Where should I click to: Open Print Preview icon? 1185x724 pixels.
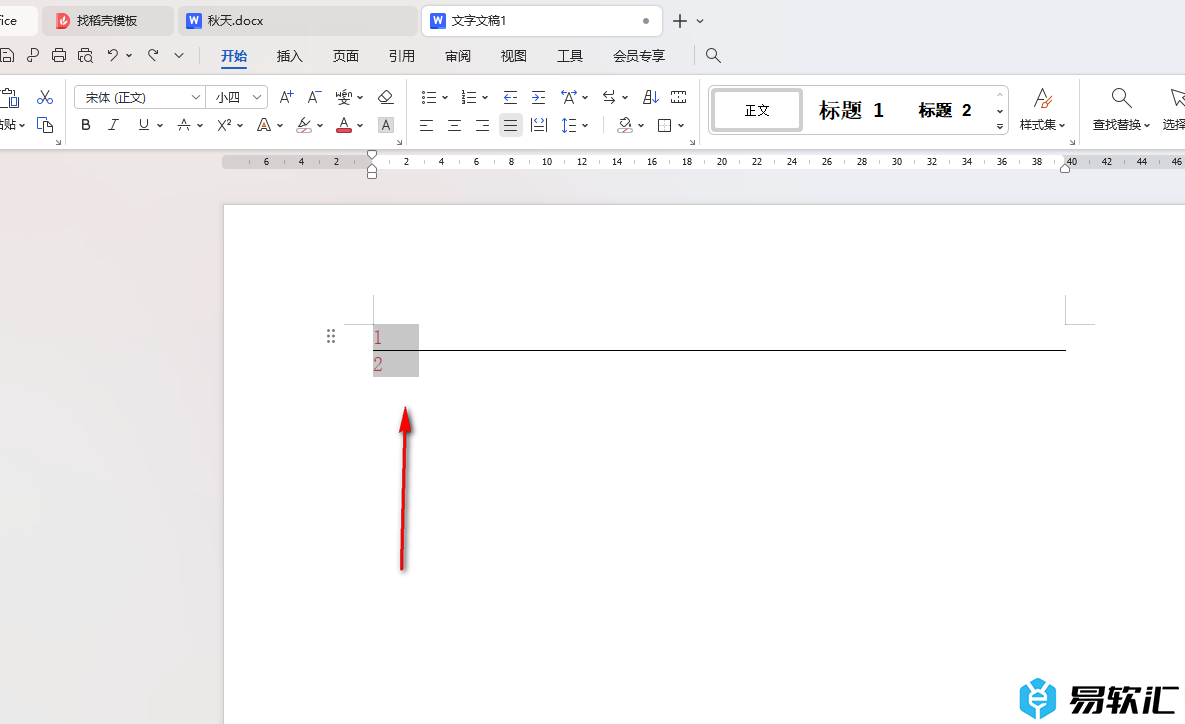pyautogui.click(x=85, y=55)
